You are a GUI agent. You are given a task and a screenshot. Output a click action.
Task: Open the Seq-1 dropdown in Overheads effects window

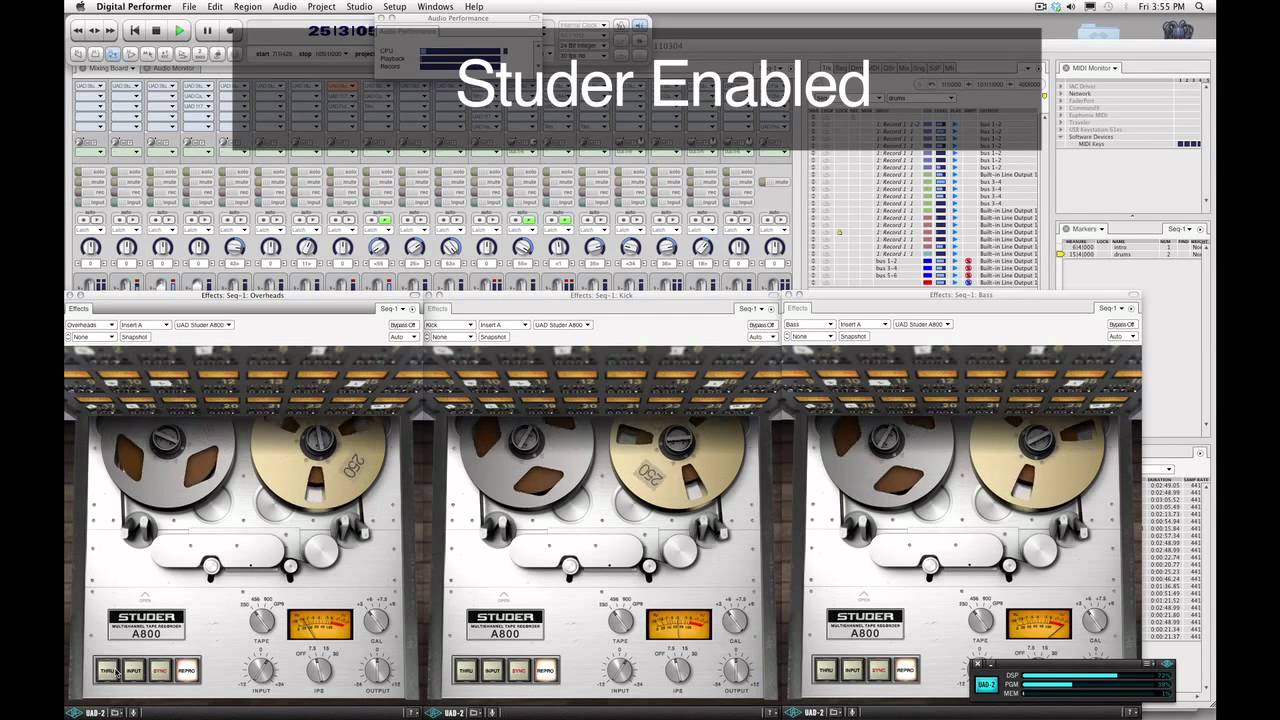pos(392,308)
